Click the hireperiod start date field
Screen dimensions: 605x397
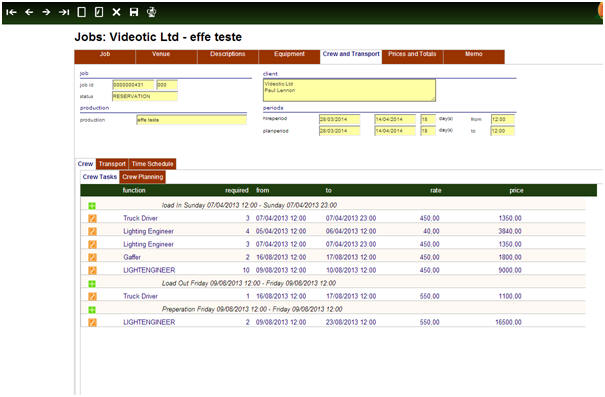tap(340, 119)
